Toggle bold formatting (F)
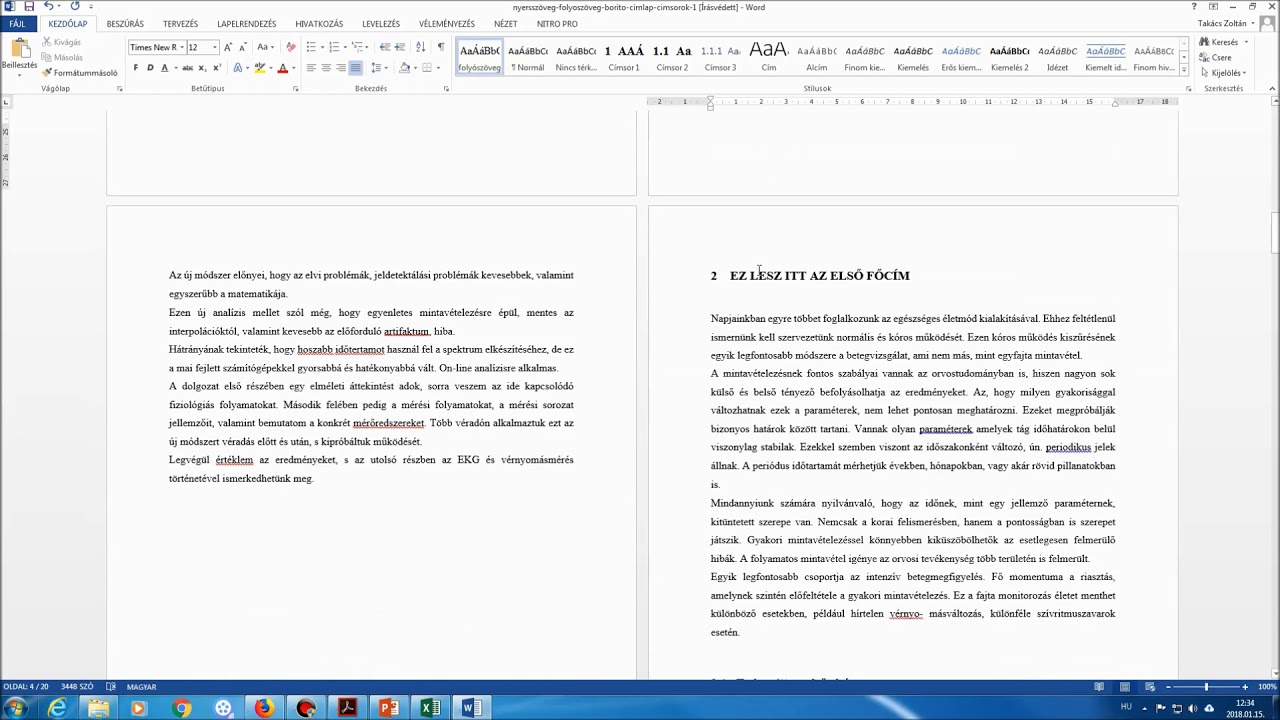1280x720 pixels. [136, 68]
